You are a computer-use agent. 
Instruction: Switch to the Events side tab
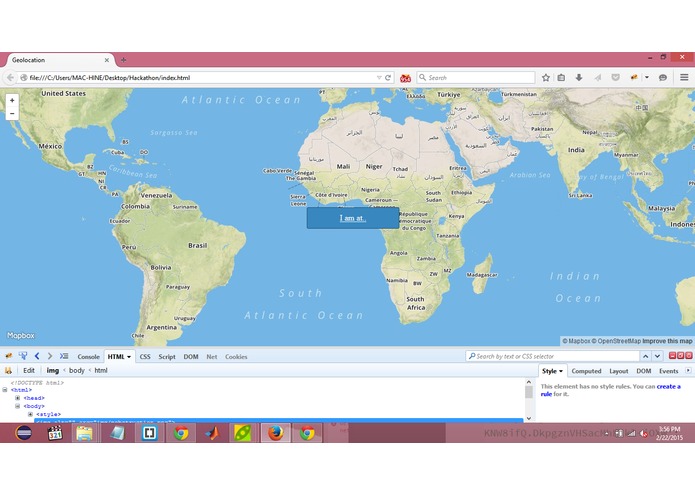click(668, 371)
